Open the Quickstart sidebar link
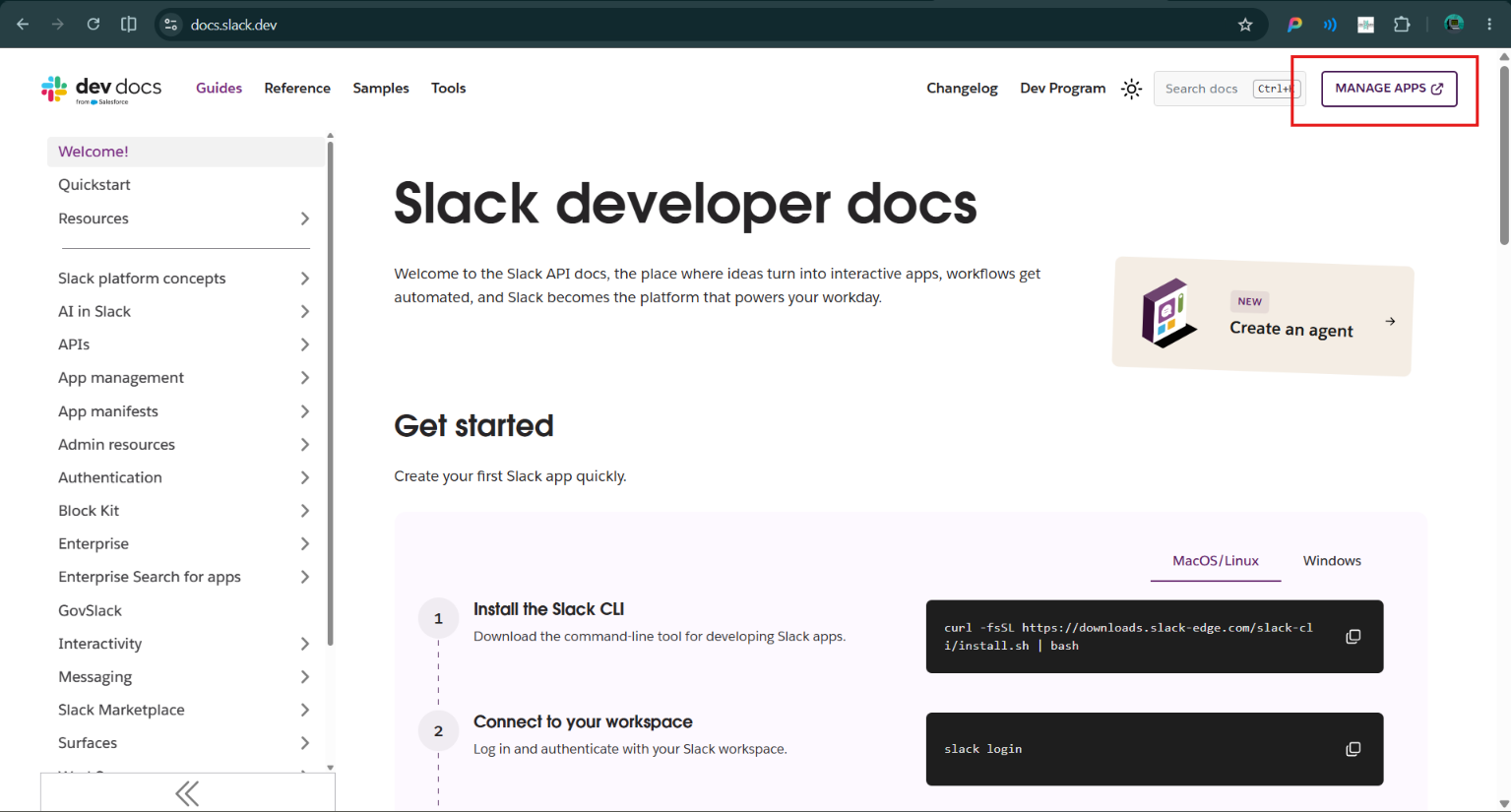Image resolution: width=1511 pixels, height=812 pixels. [94, 185]
